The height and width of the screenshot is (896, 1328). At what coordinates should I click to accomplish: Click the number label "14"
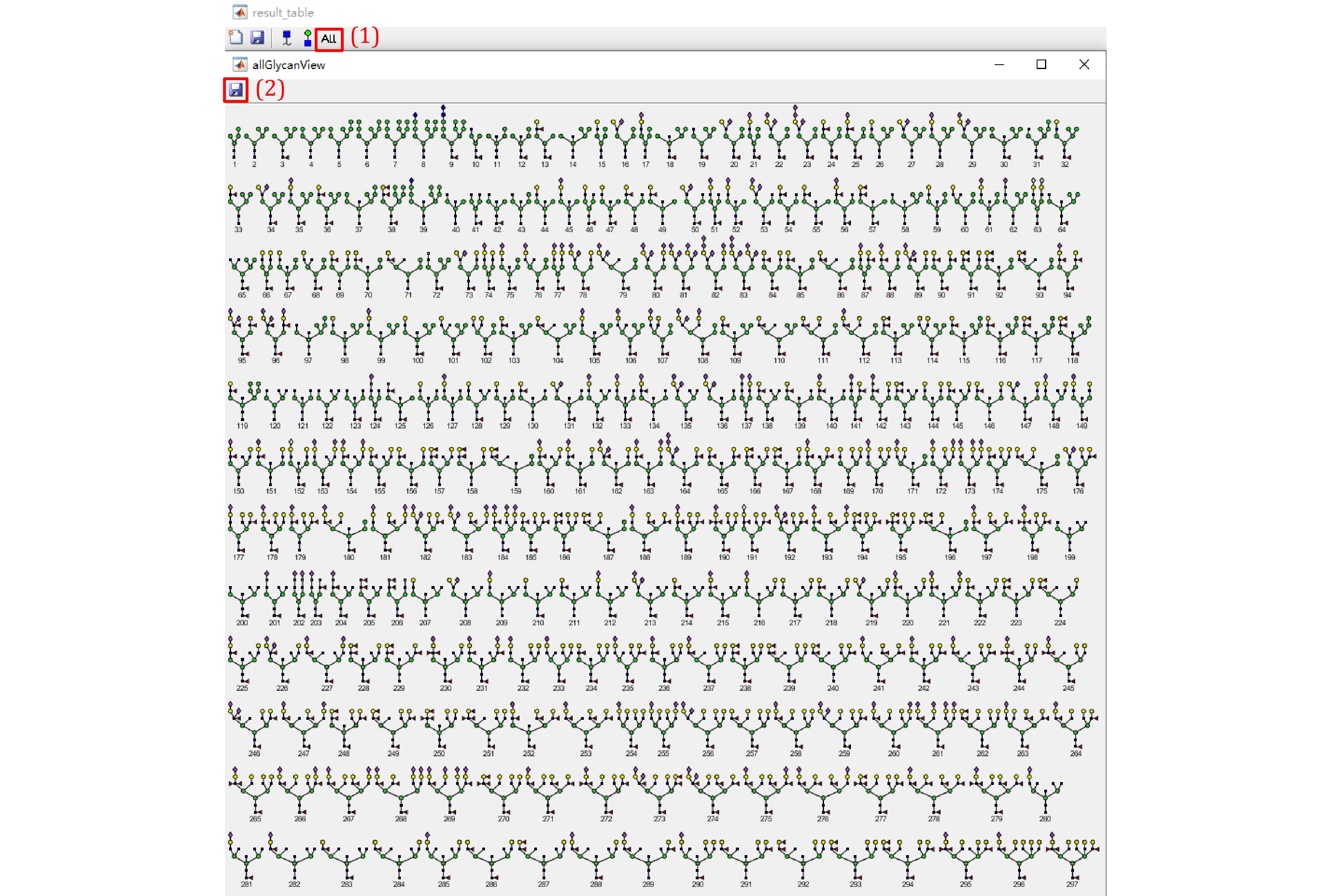click(573, 165)
